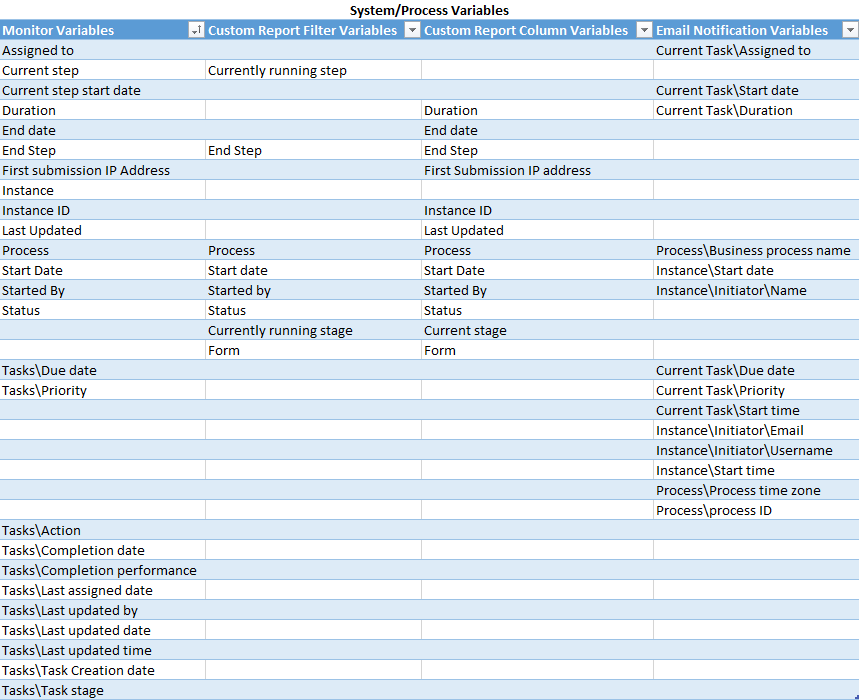Select the 'Tasks\Last updated by' cell

[x=102, y=610]
